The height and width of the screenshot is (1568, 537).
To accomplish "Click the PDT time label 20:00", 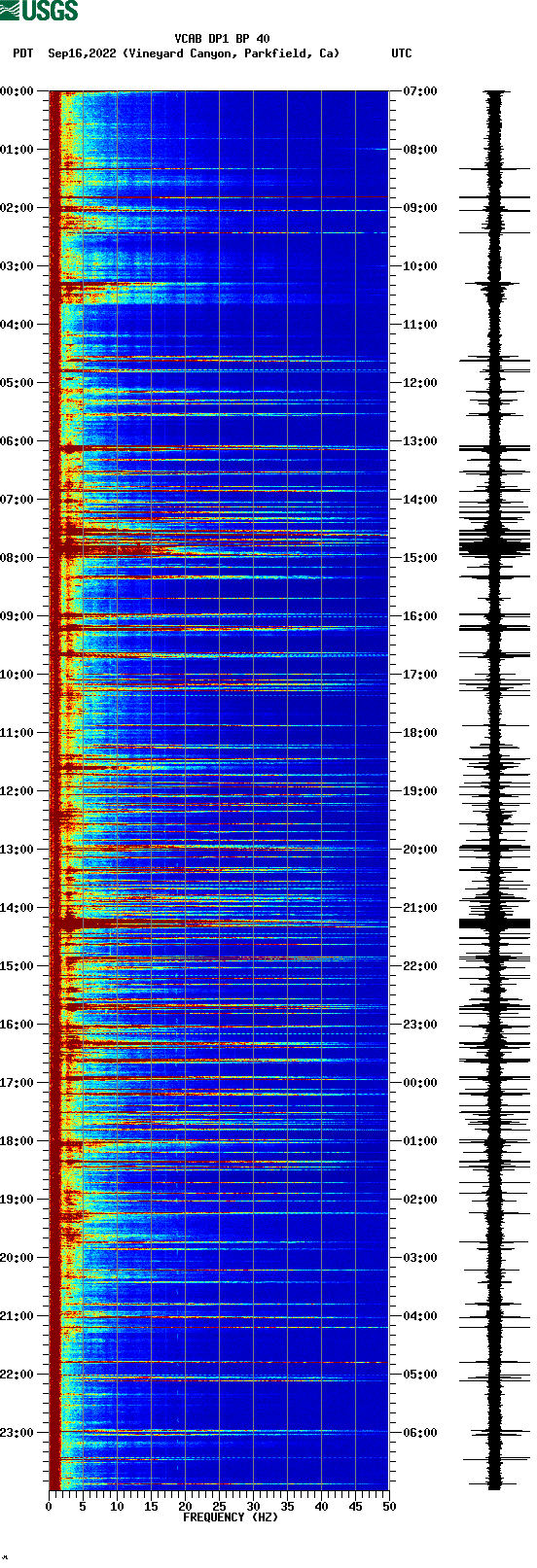I will (x=18, y=1258).
